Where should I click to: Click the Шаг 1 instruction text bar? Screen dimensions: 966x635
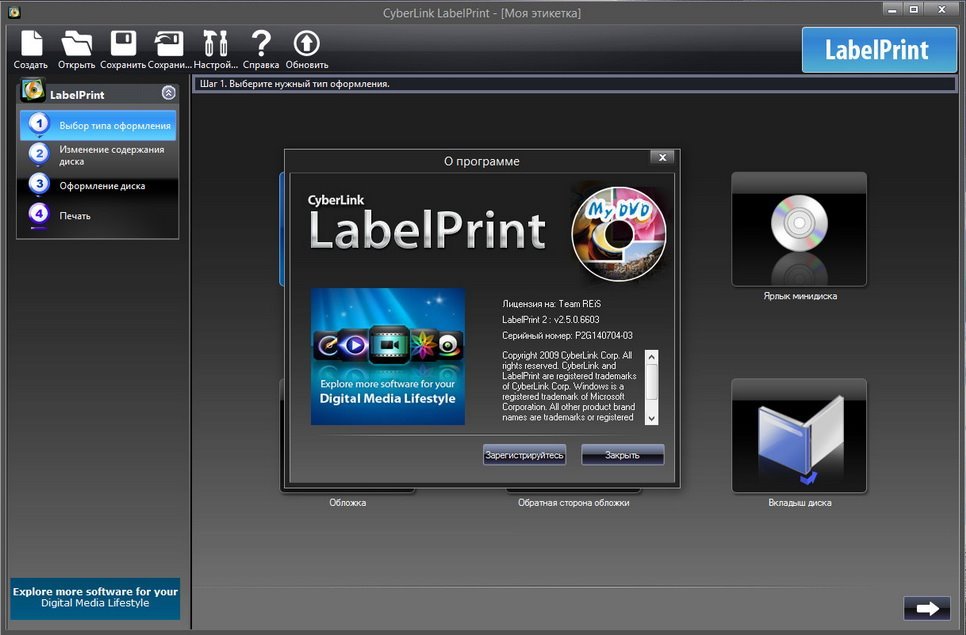[x=574, y=84]
